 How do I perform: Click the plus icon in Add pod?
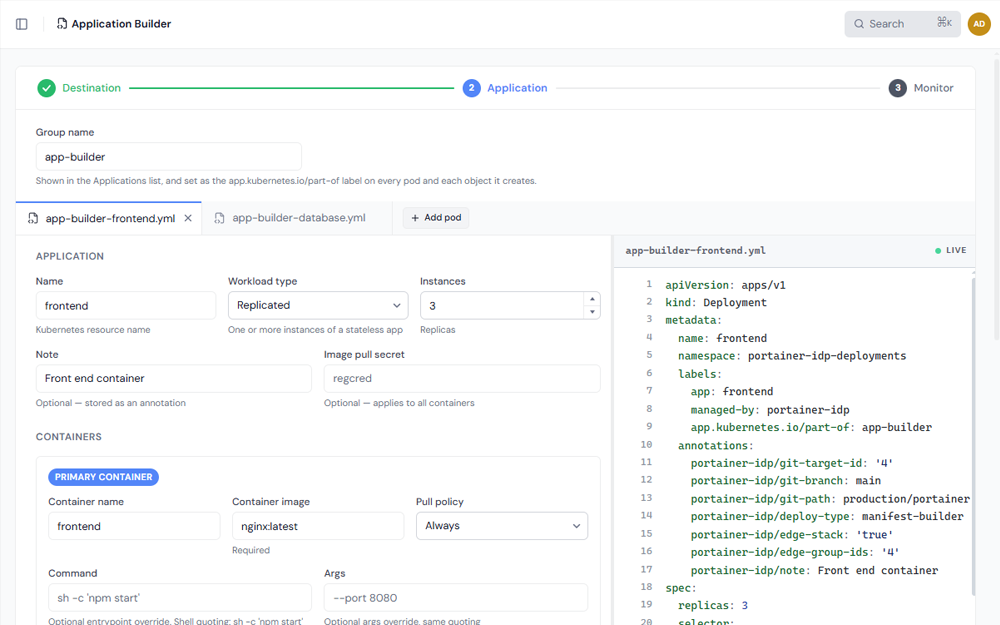[x=415, y=218]
